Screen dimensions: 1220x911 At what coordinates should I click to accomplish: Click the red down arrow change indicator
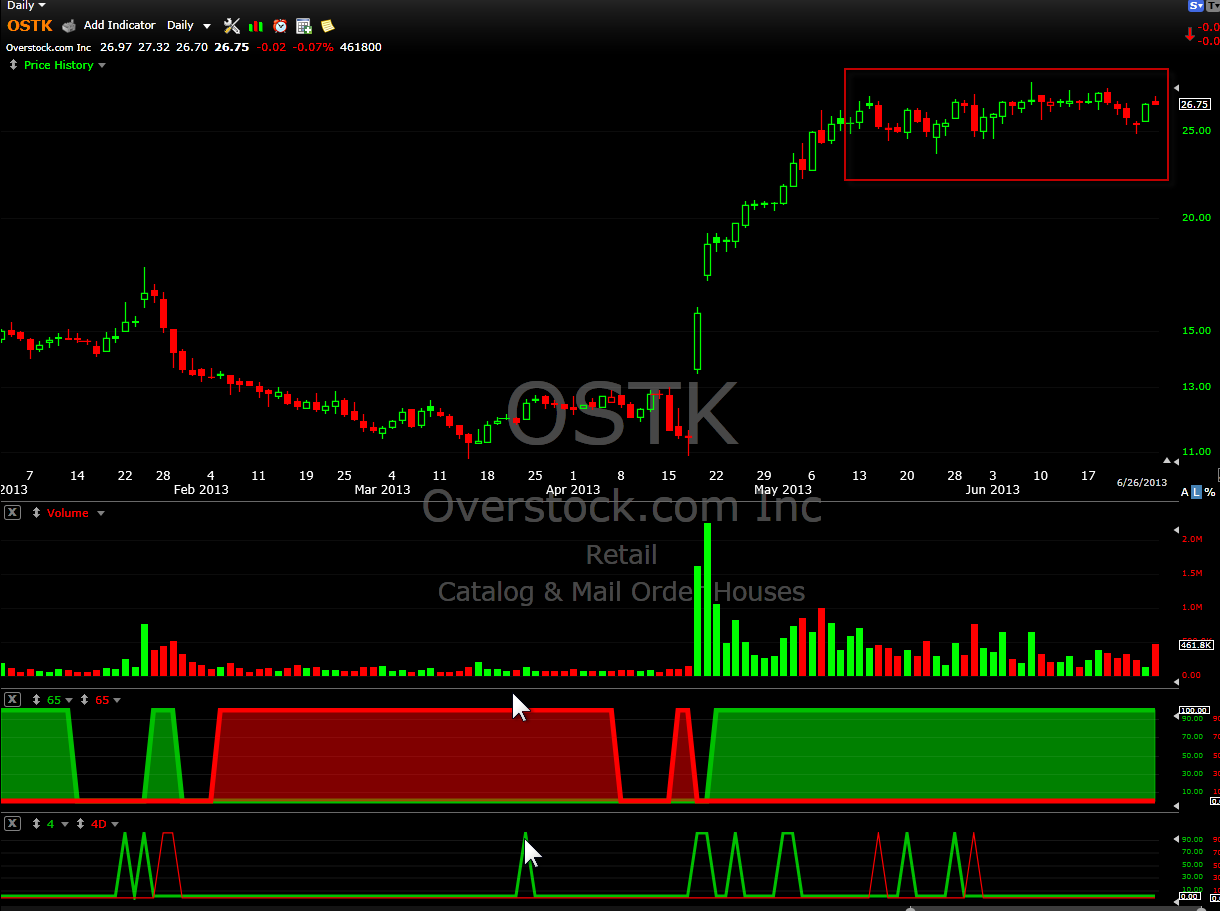[x=1189, y=34]
